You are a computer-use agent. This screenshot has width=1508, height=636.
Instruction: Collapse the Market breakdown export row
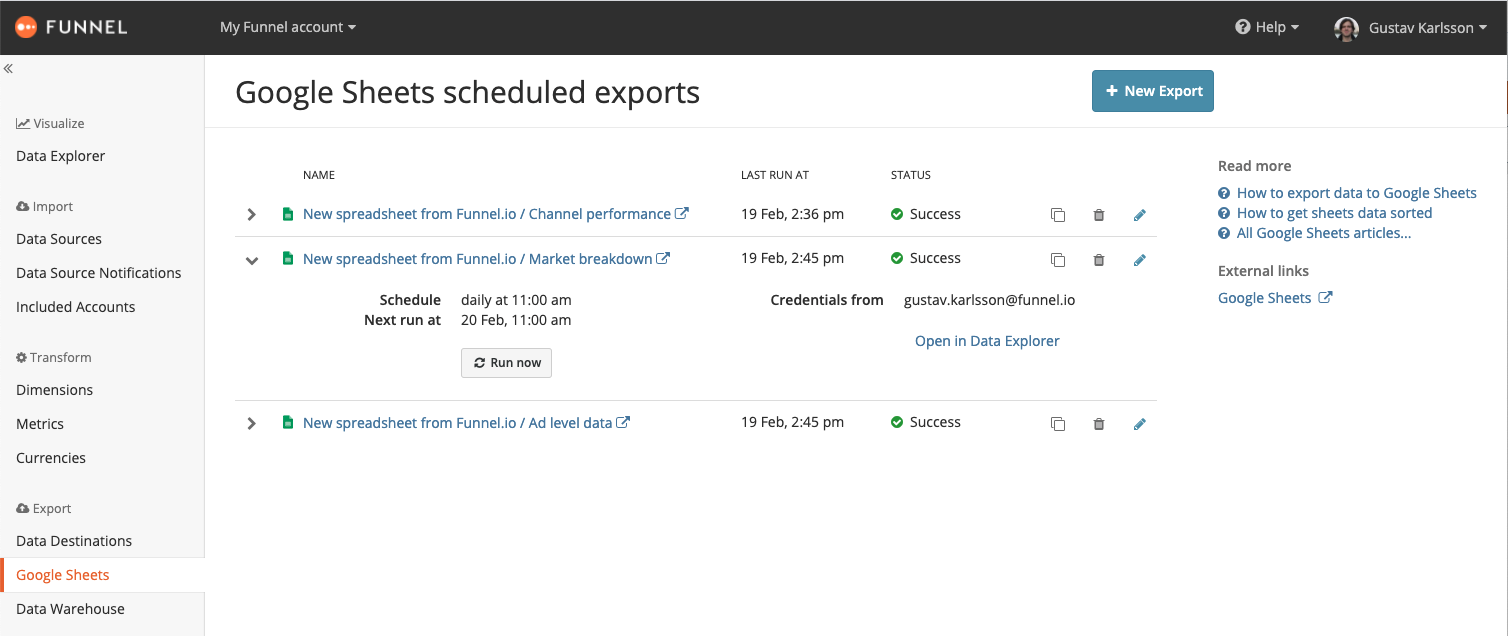tap(252, 260)
